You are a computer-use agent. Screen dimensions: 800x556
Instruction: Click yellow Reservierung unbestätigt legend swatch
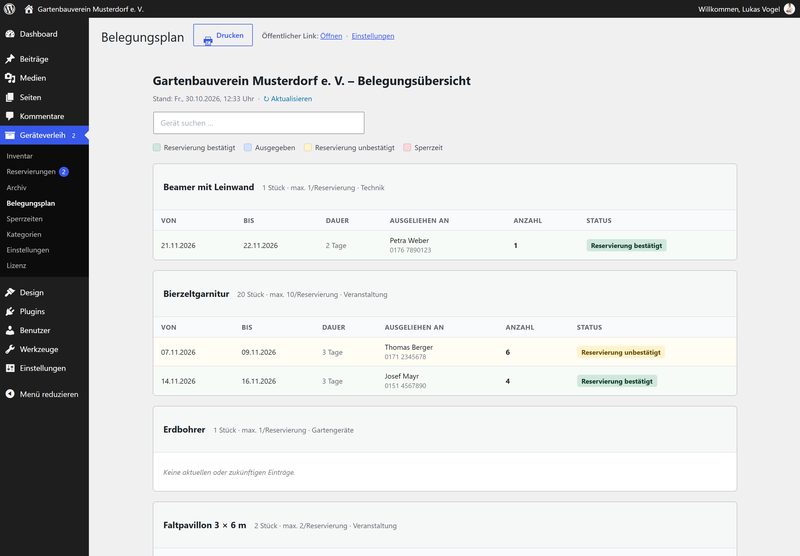click(308, 147)
